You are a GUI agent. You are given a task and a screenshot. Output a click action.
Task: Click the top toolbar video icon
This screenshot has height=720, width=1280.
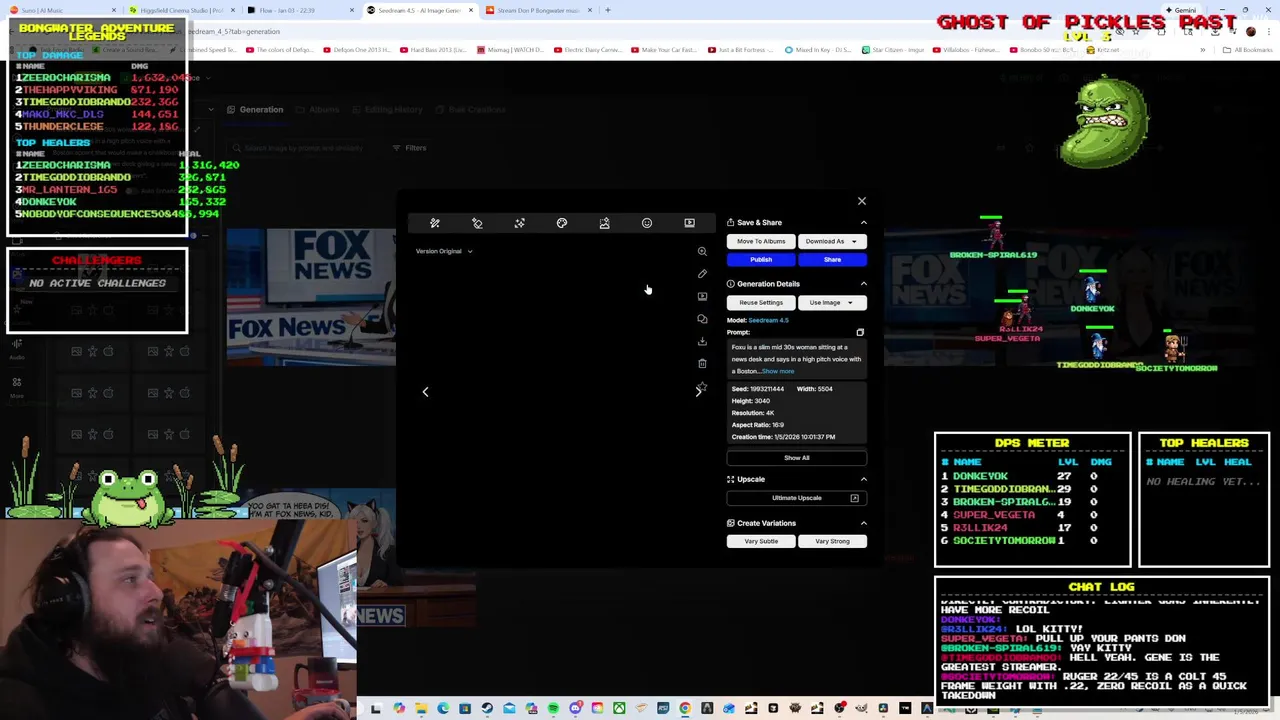[x=689, y=223]
